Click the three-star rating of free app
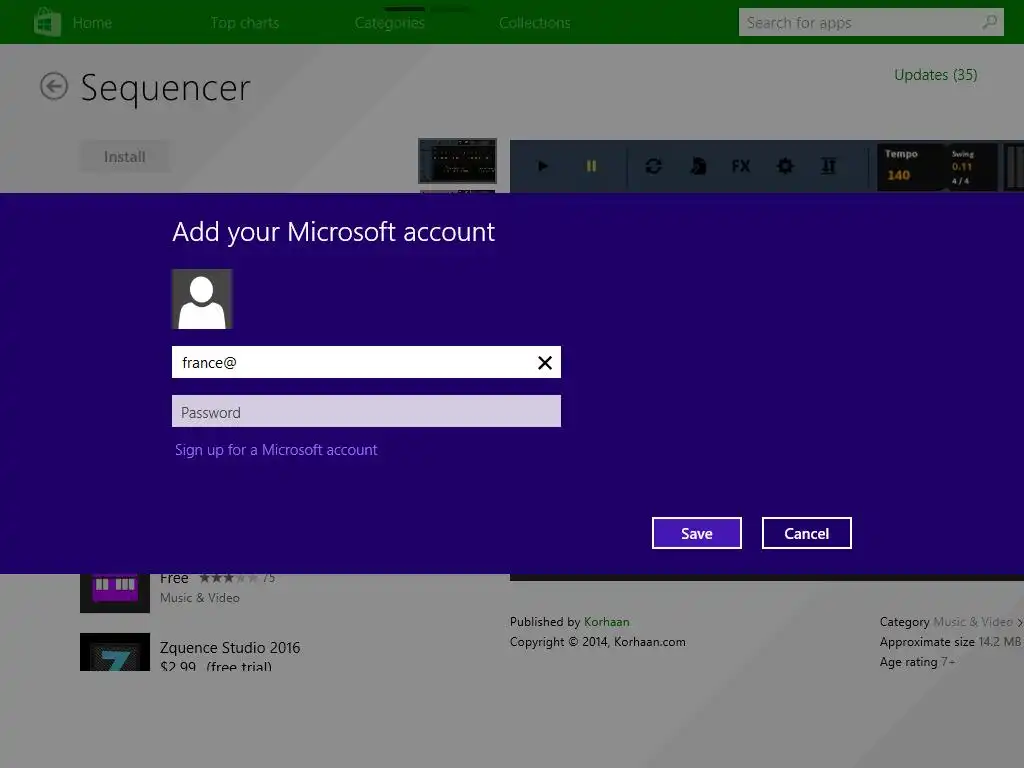 coord(228,578)
